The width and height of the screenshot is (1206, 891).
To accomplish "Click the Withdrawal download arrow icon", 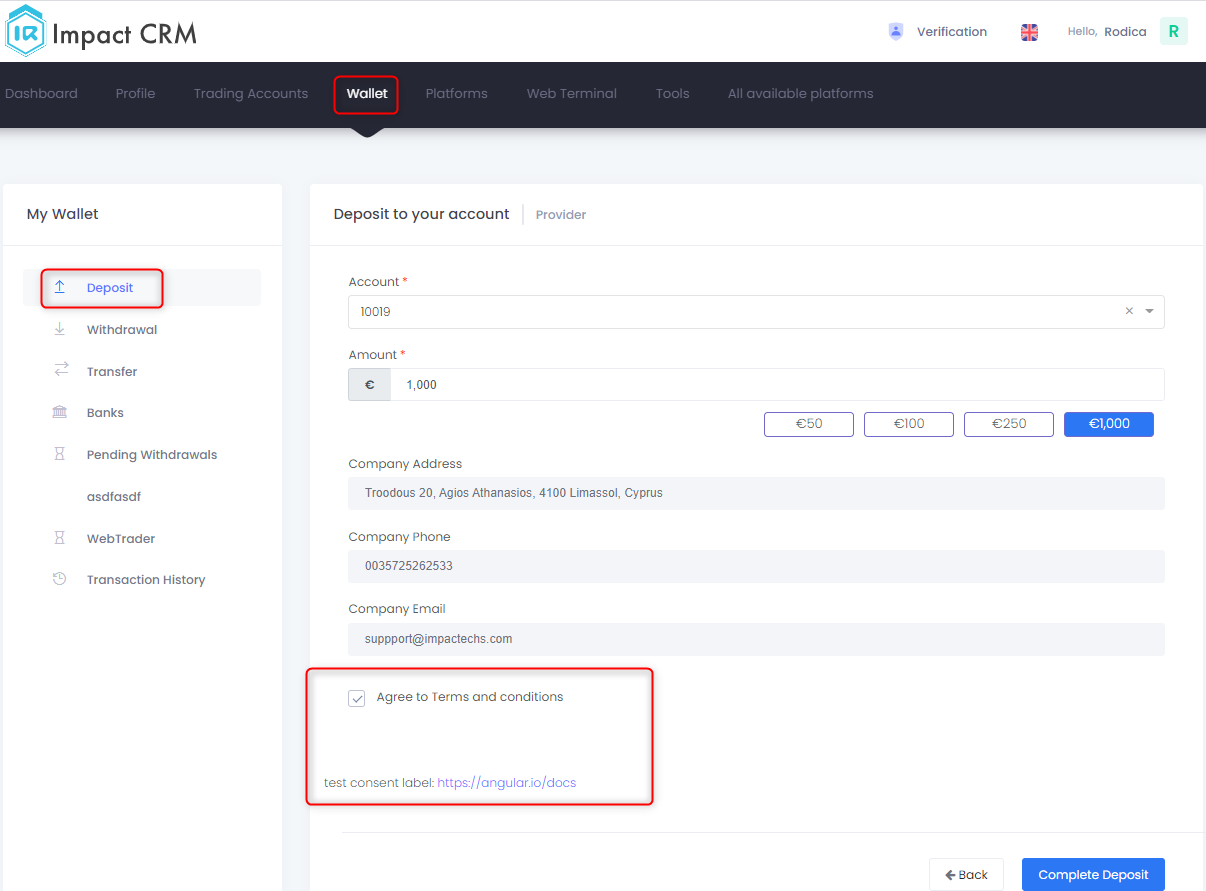I will click(x=60, y=329).
